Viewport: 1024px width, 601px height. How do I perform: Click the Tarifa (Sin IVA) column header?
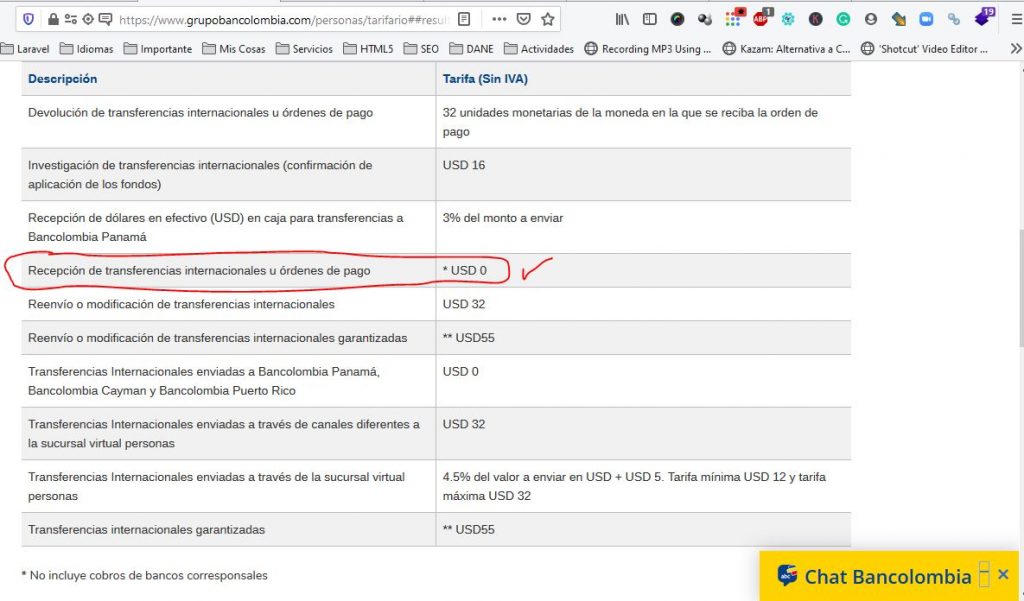[485, 78]
